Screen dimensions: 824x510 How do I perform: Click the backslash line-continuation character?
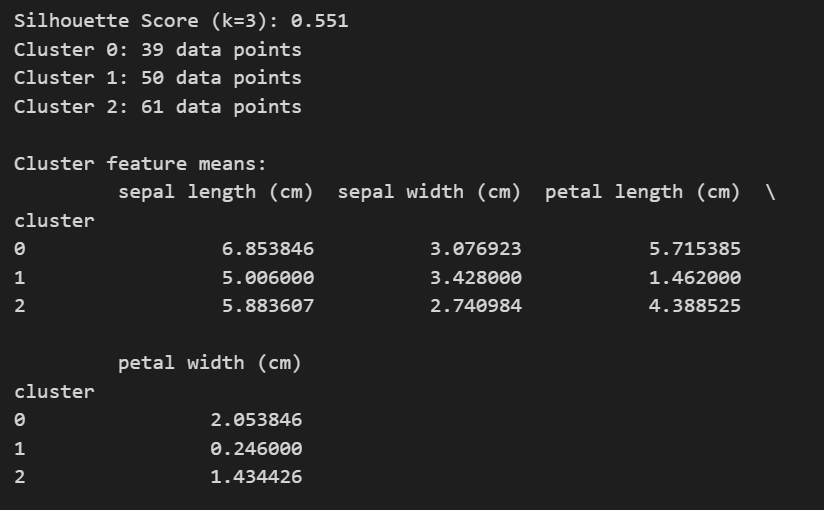click(769, 192)
